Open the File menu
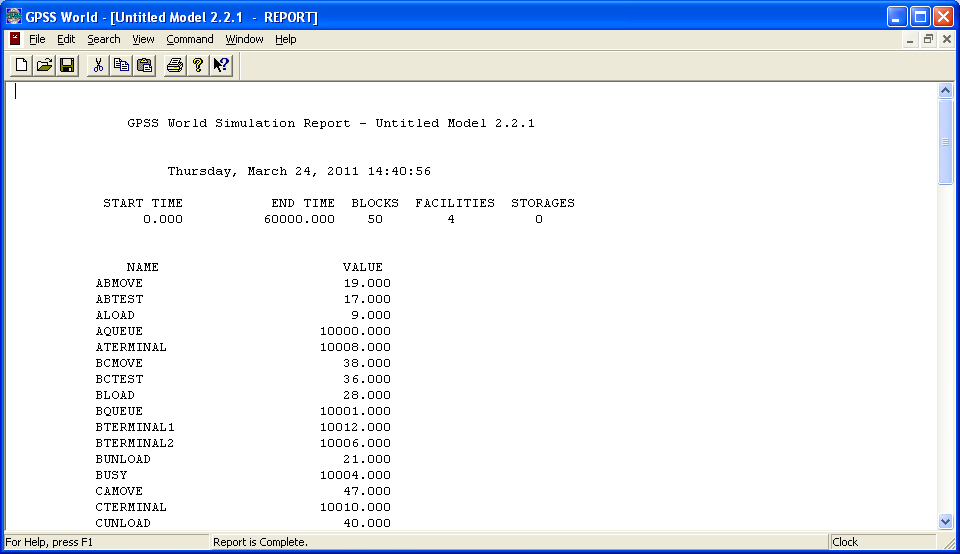 pos(37,39)
